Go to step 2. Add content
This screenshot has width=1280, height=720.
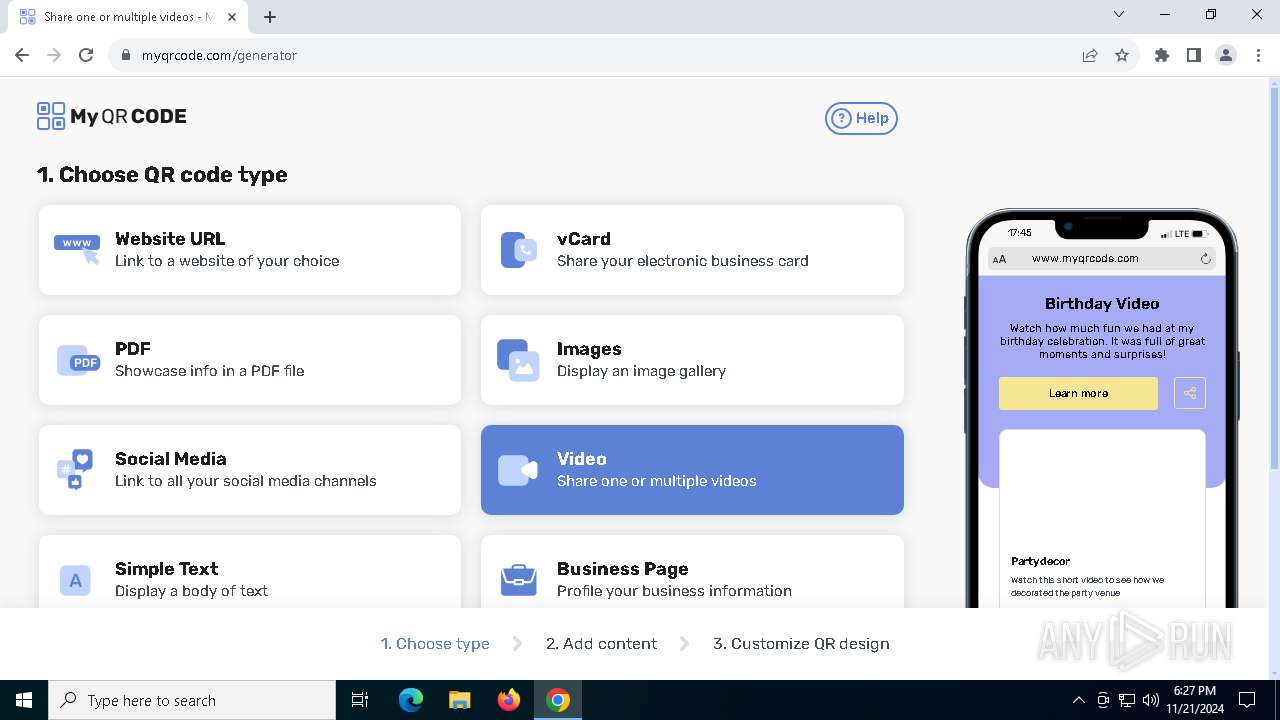pos(601,644)
